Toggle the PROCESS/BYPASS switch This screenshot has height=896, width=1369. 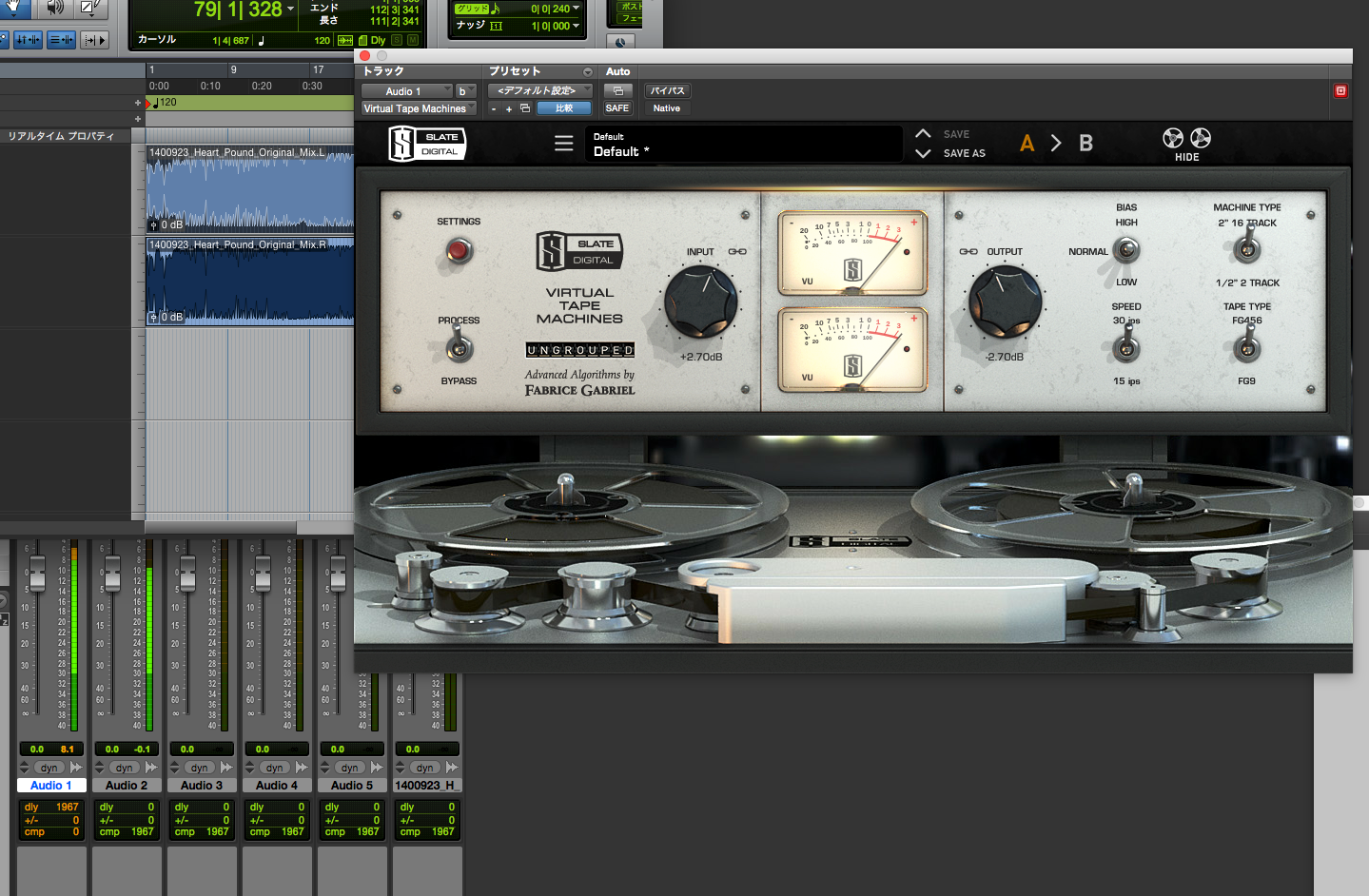459,345
